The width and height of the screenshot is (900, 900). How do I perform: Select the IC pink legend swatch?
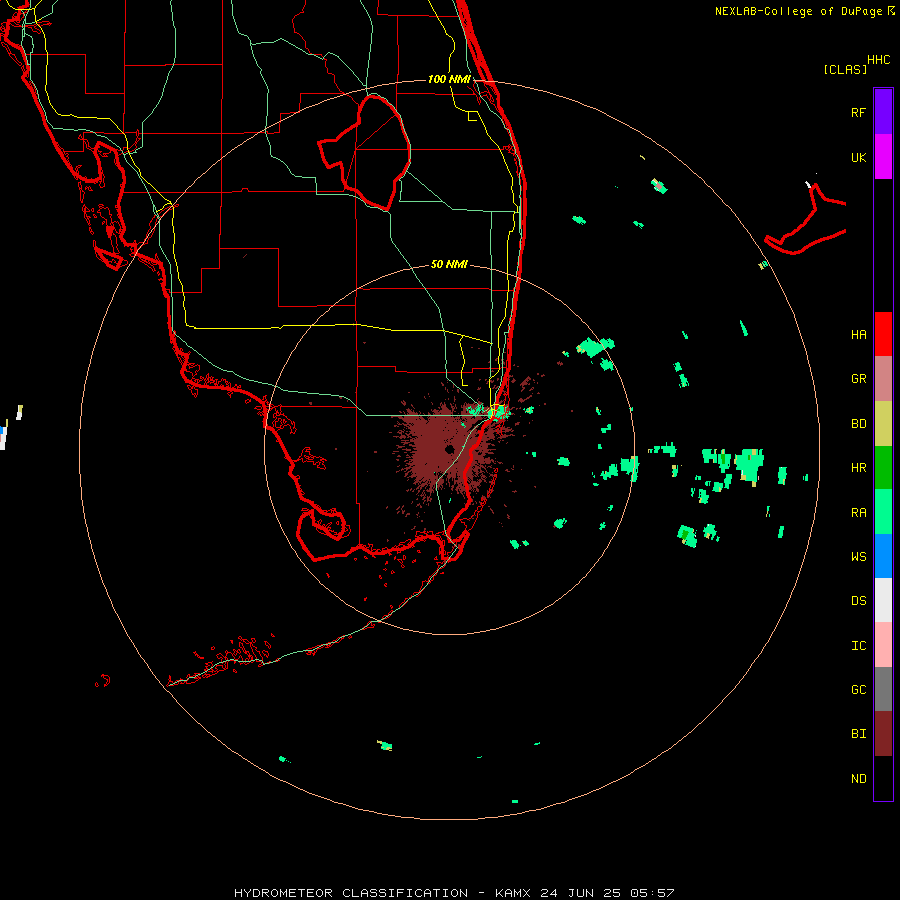tap(883, 645)
